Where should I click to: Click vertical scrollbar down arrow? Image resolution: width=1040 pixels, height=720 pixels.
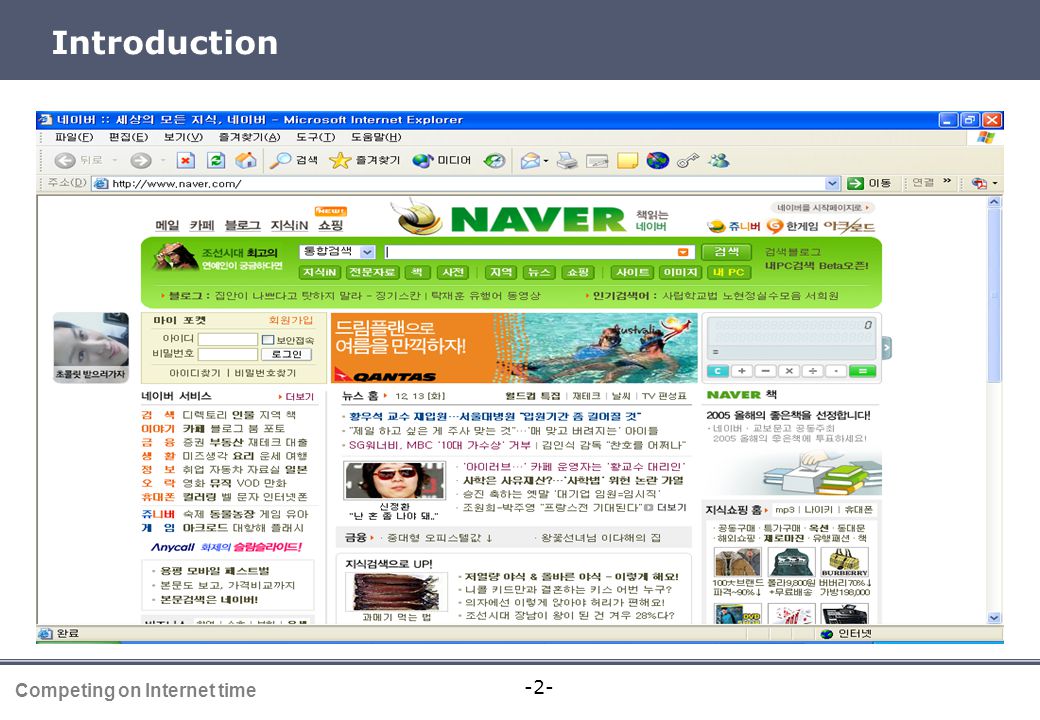[994, 618]
